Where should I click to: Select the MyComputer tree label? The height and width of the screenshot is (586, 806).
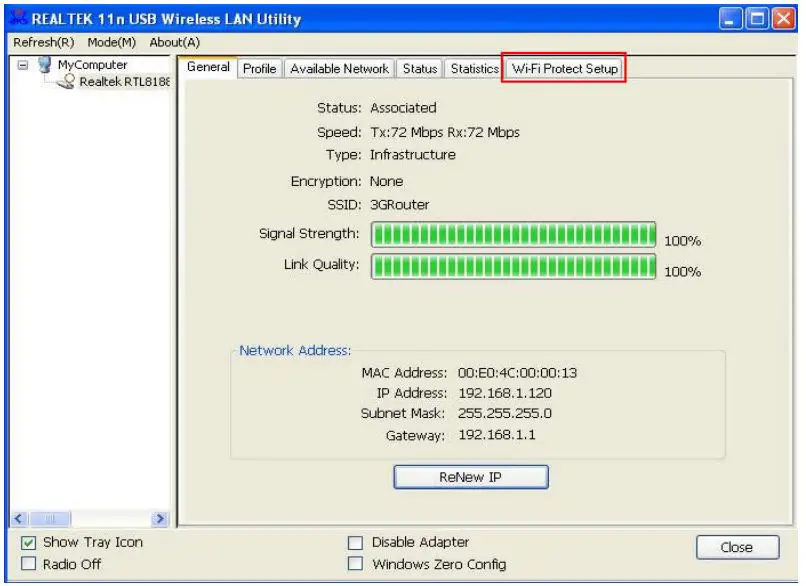tap(93, 65)
